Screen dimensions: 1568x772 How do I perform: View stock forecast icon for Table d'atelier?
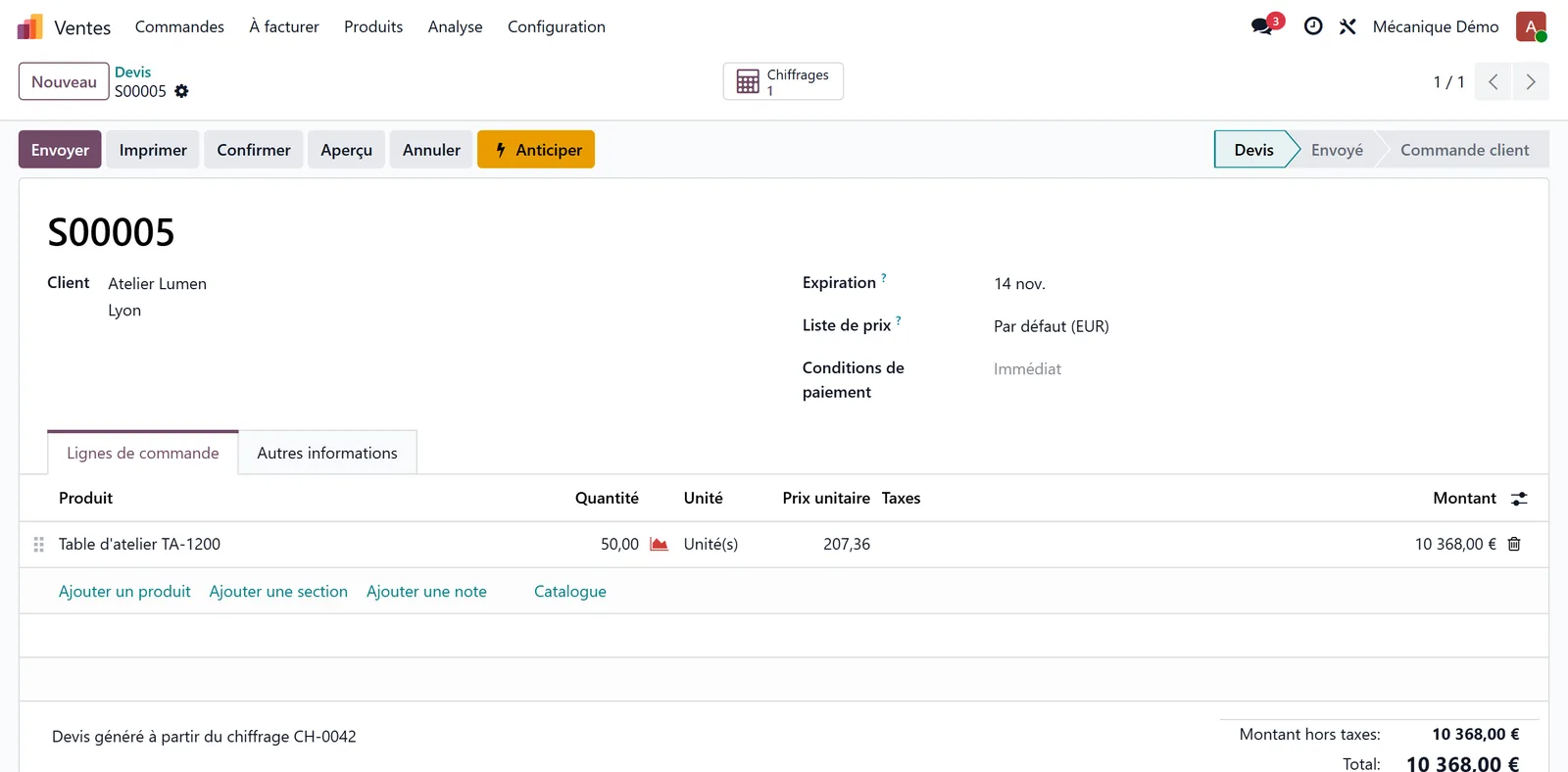(x=660, y=544)
